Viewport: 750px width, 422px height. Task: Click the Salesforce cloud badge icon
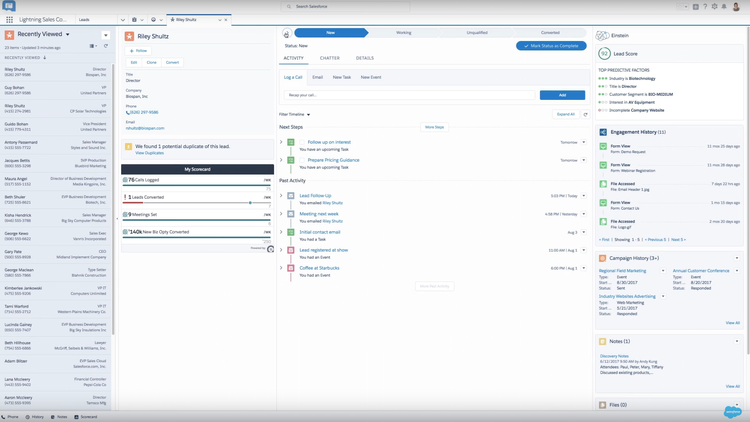point(732,411)
